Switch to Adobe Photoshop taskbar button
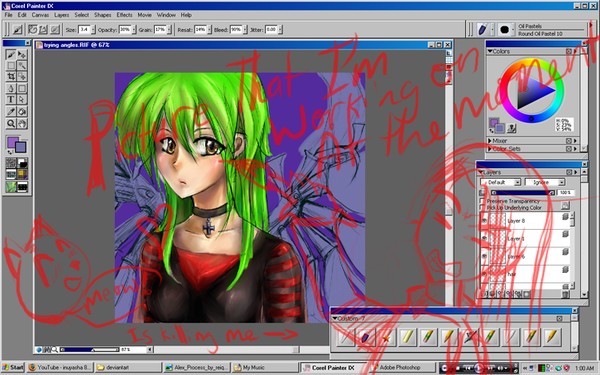The height and width of the screenshot is (375, 600). click(x=402, y=367)
